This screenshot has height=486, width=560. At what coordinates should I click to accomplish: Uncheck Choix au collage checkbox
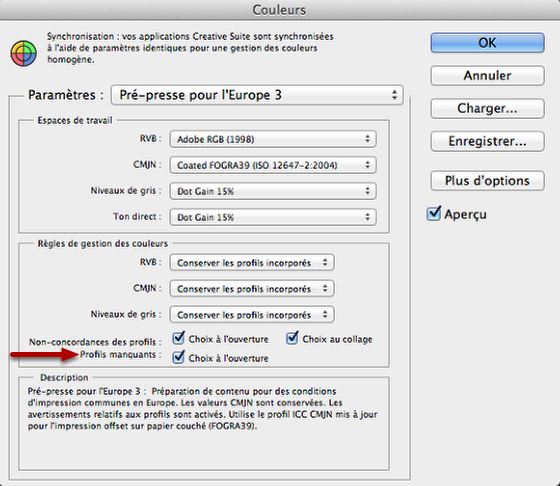(x=292, y=339)
